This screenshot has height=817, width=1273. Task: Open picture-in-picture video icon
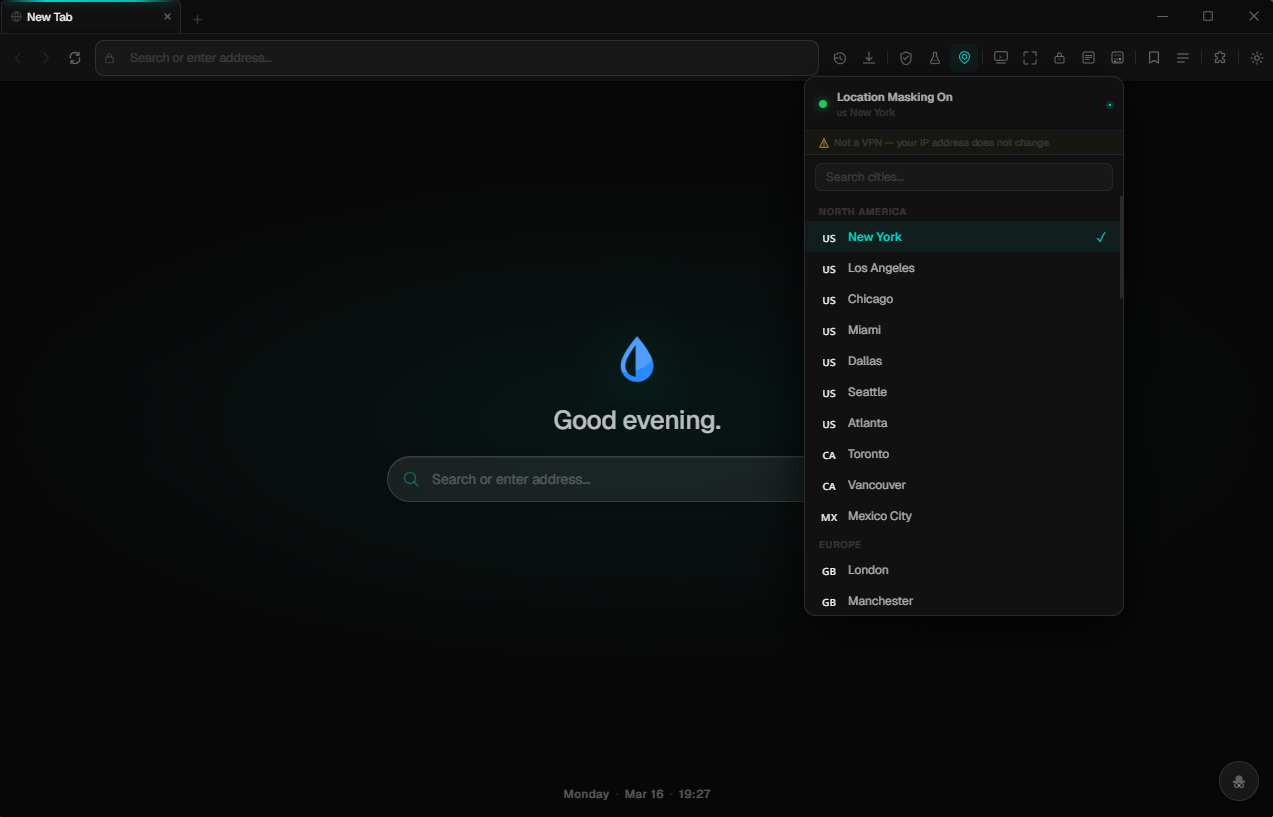tap(1000, 57)
